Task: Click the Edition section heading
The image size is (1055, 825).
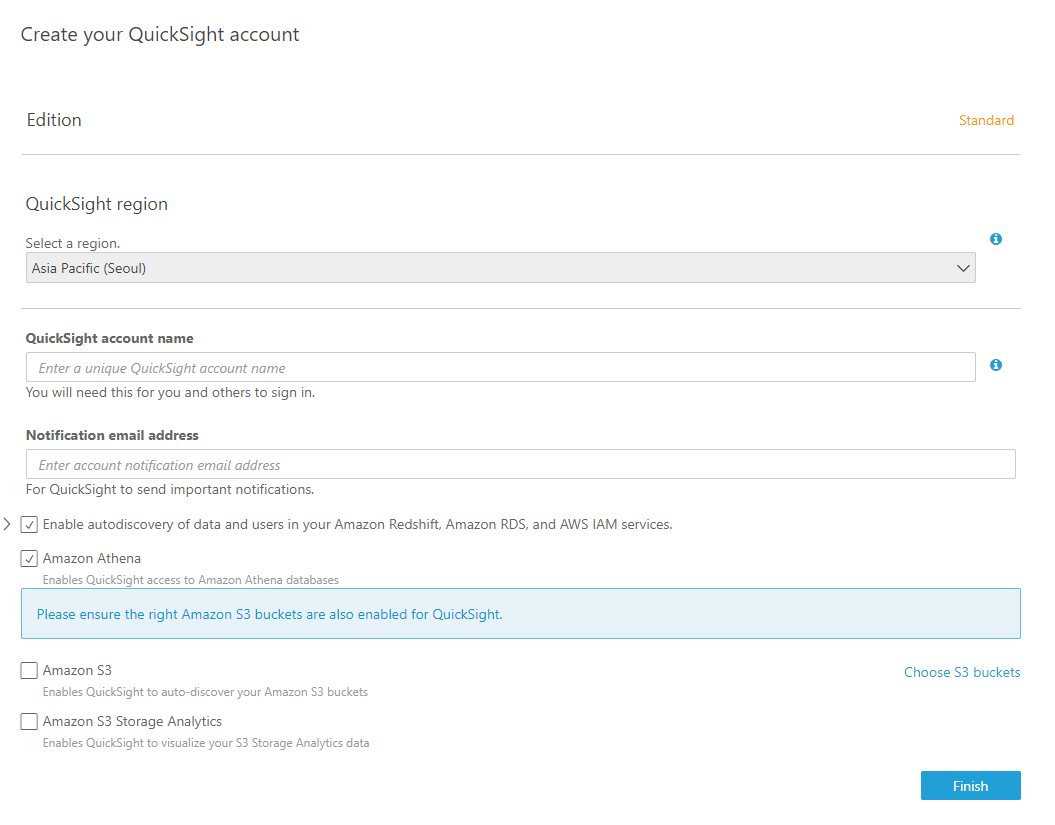Action: 54,120
